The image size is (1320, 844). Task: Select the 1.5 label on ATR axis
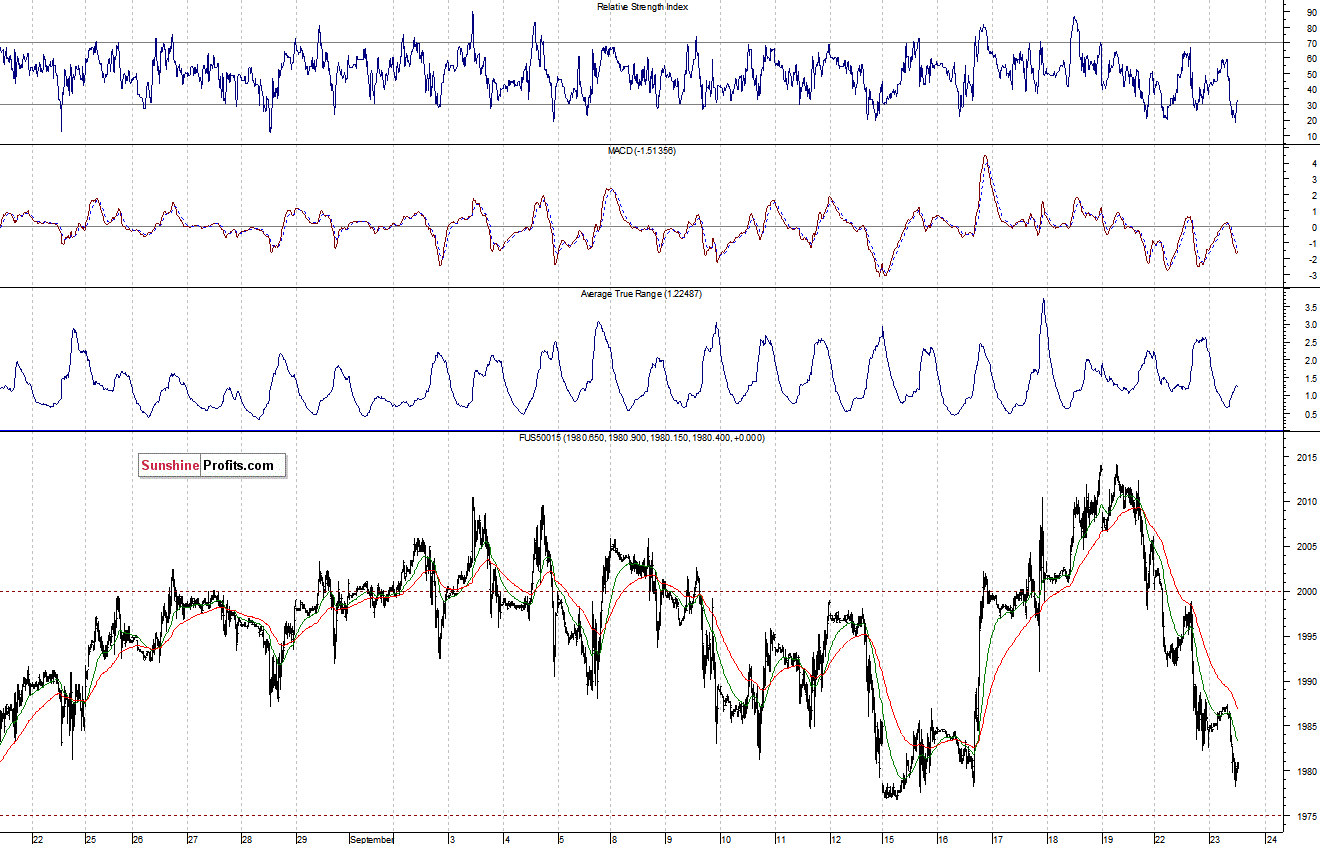(1310, 378)
